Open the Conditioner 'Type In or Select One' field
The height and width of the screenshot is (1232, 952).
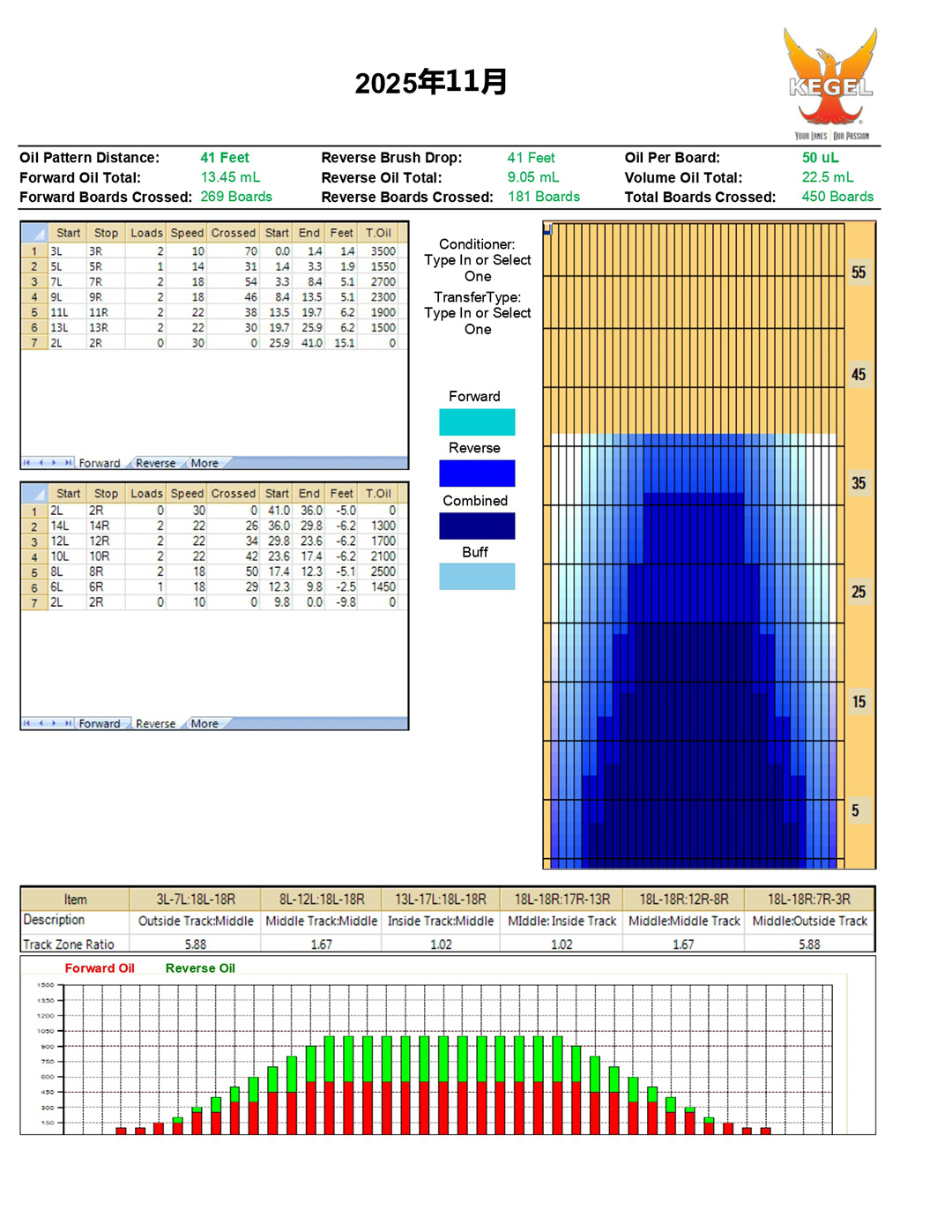tap(478, 268)
